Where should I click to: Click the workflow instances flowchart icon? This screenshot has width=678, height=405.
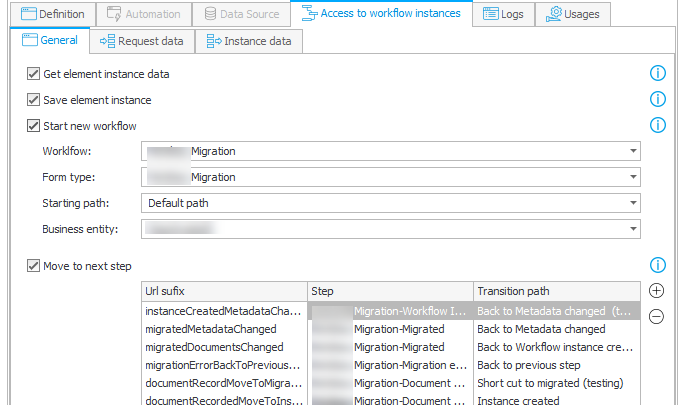[309, 13]
